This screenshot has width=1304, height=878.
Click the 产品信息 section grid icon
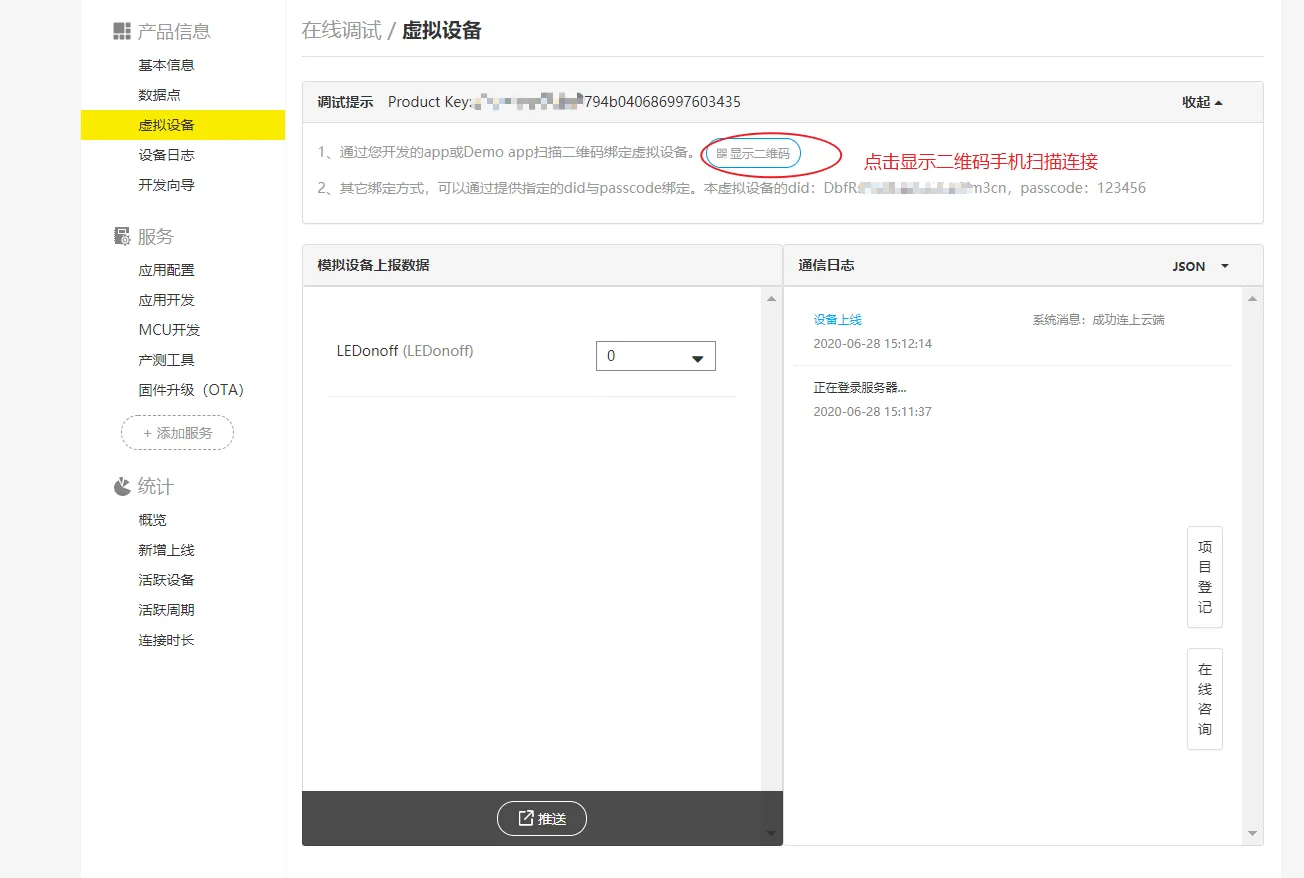tap(122, 31)
